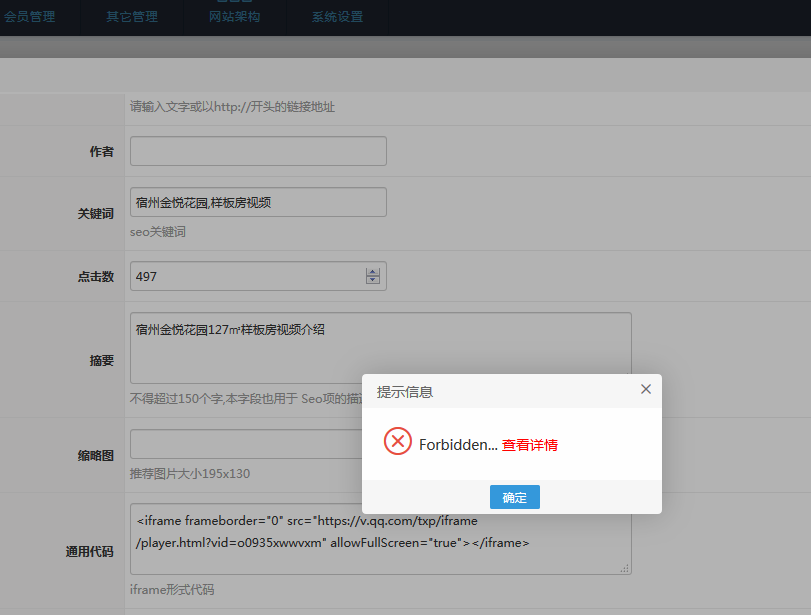
Task: Open the 会员管理 menu
Action: pyautogui.click(x=32, y=17)
